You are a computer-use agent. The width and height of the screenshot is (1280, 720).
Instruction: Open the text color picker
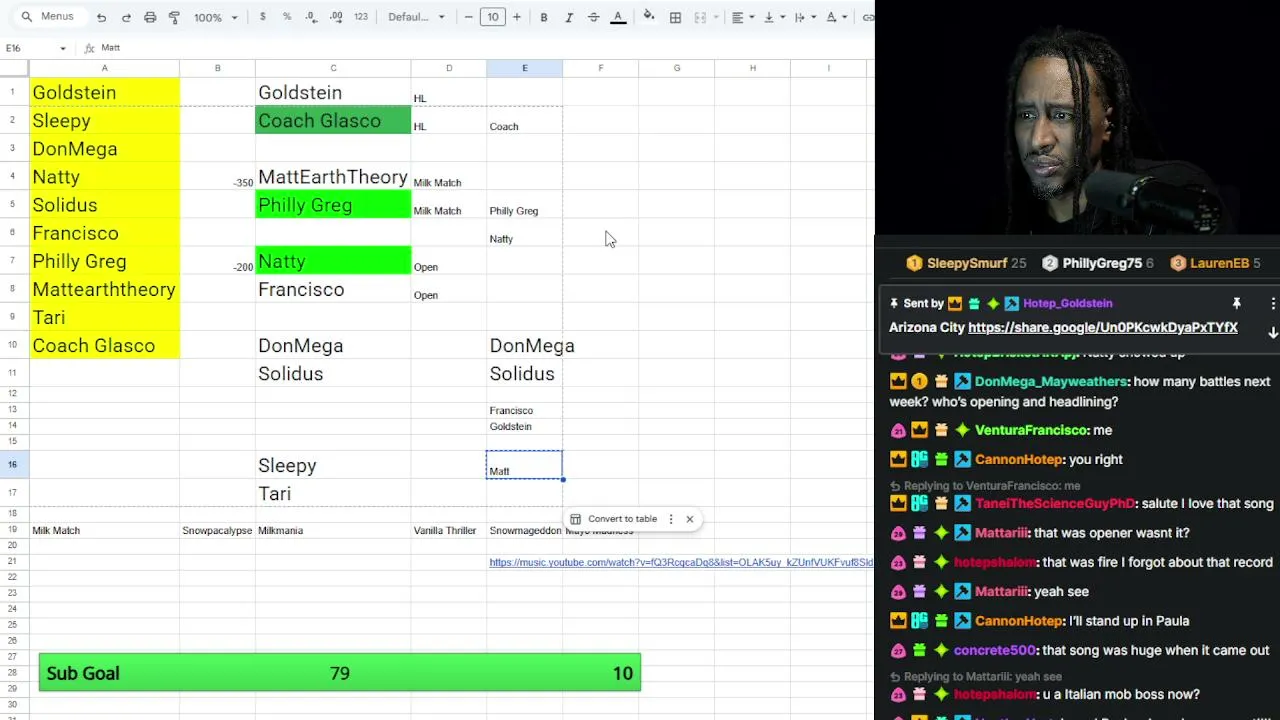[618, 17]
